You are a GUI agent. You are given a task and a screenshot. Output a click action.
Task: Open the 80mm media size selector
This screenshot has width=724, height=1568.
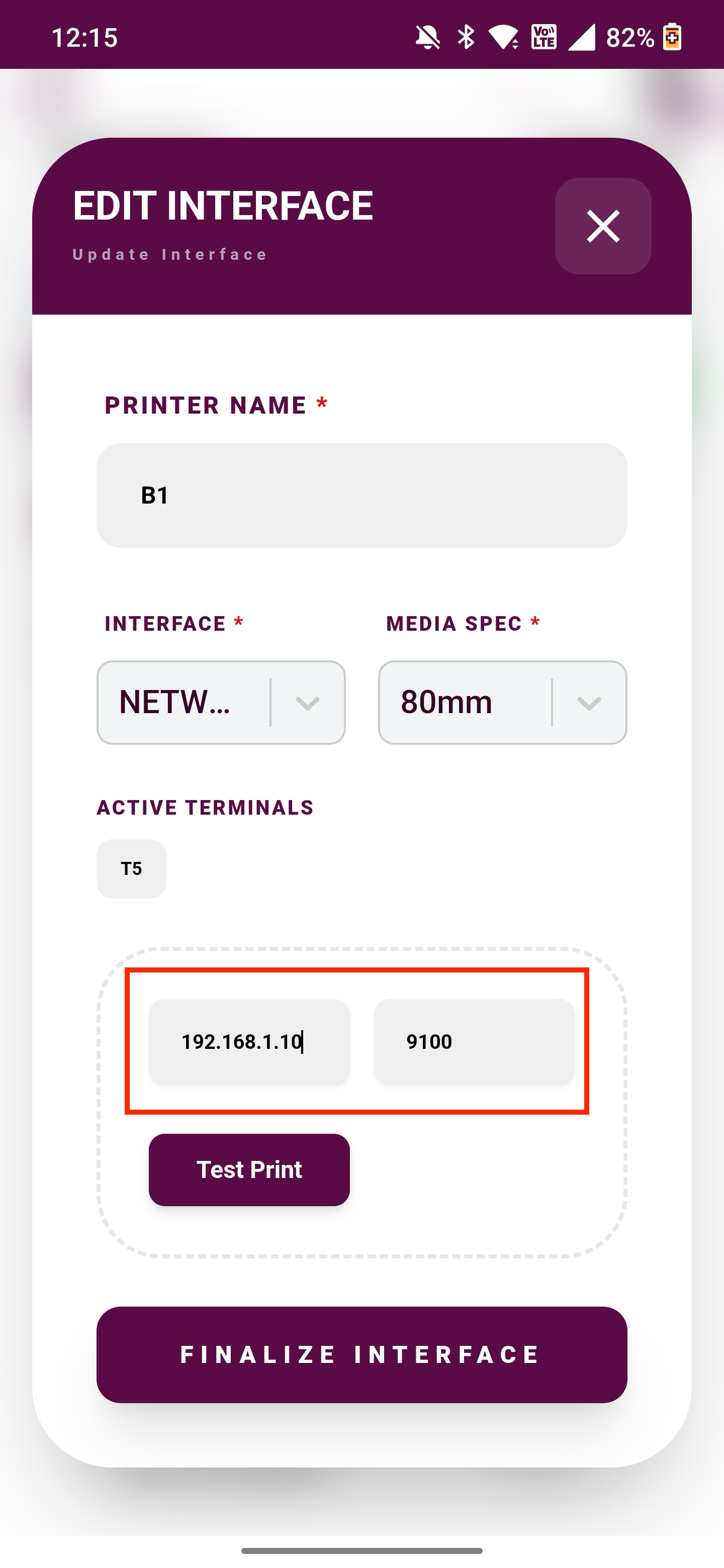(x=463, y=703)
